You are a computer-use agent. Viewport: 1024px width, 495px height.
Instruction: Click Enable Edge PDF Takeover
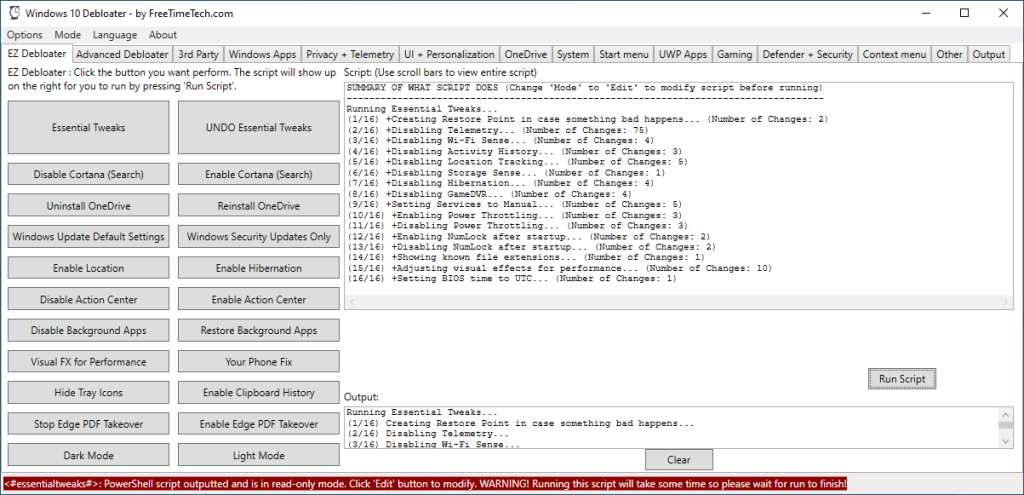click(259, 424)
